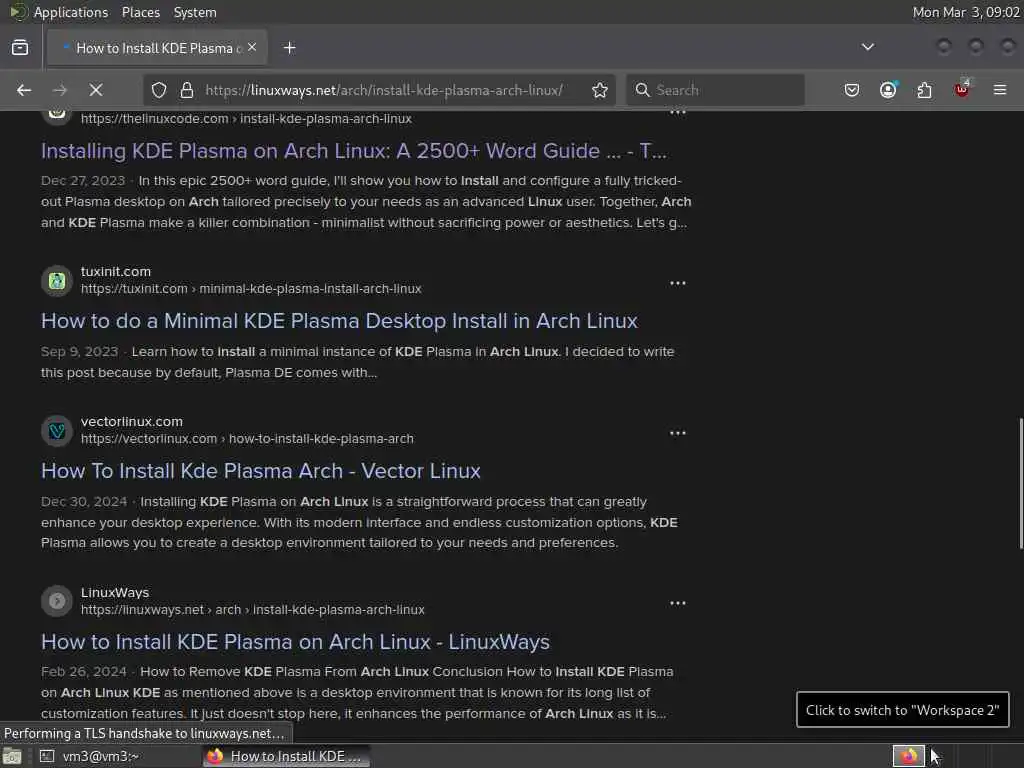The image size is (1024, 768).
Task: Click the Dec 30, 2024 result date
Action: [84, 502]
